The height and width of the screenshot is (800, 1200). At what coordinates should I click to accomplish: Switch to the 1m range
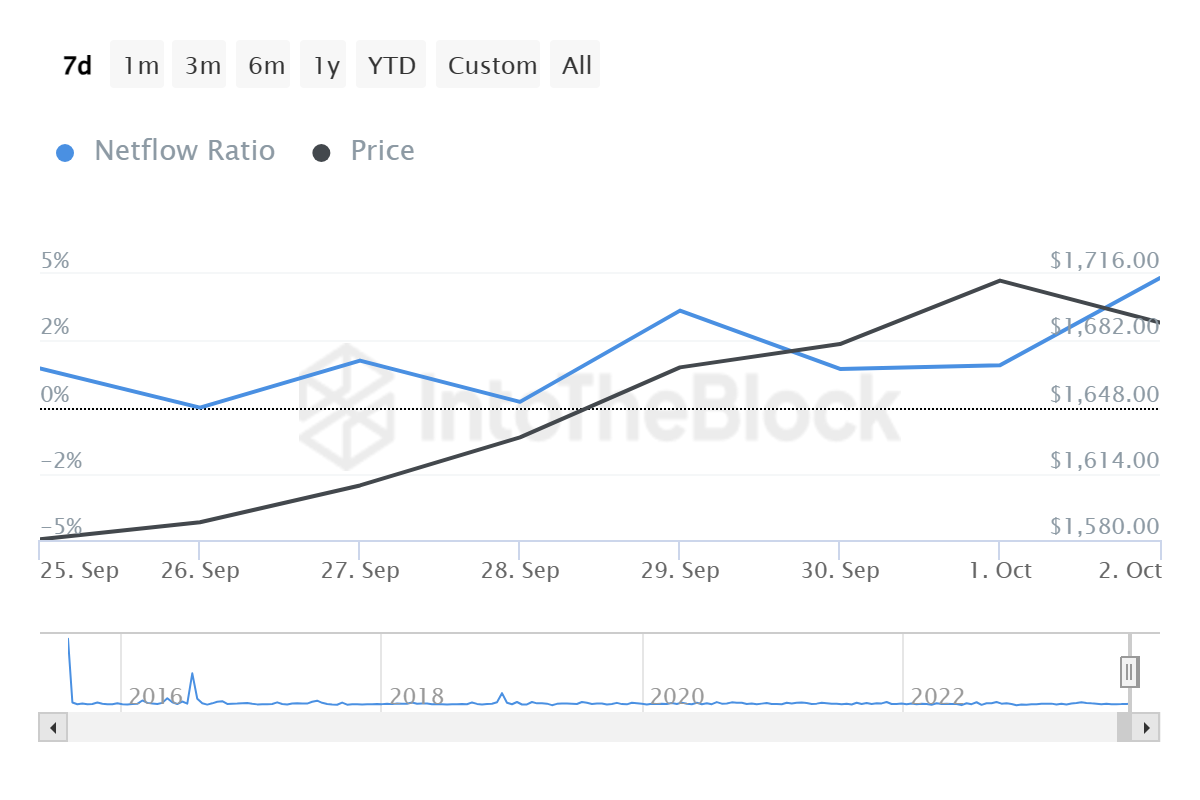pos(141,66)
